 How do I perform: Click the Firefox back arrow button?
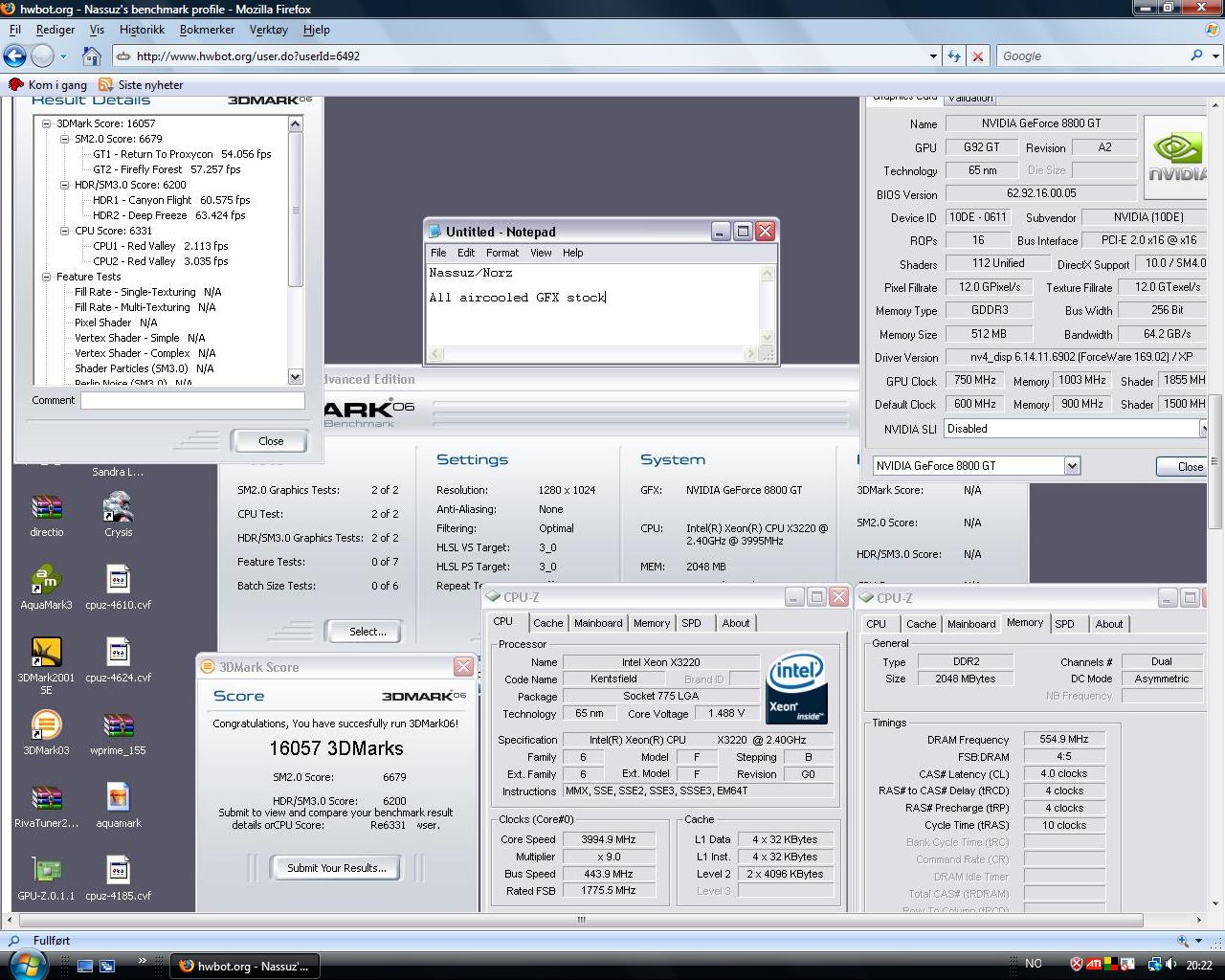point(14,56)
